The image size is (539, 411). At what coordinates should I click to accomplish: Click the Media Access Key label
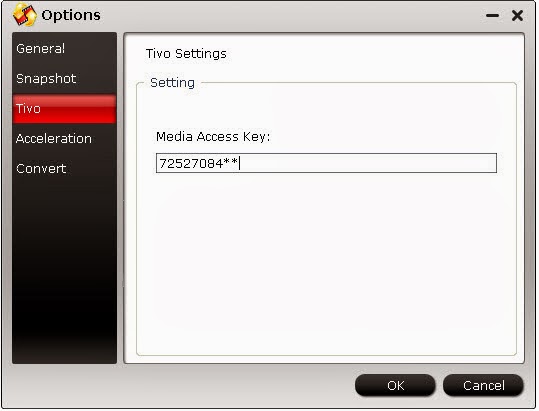213,137
